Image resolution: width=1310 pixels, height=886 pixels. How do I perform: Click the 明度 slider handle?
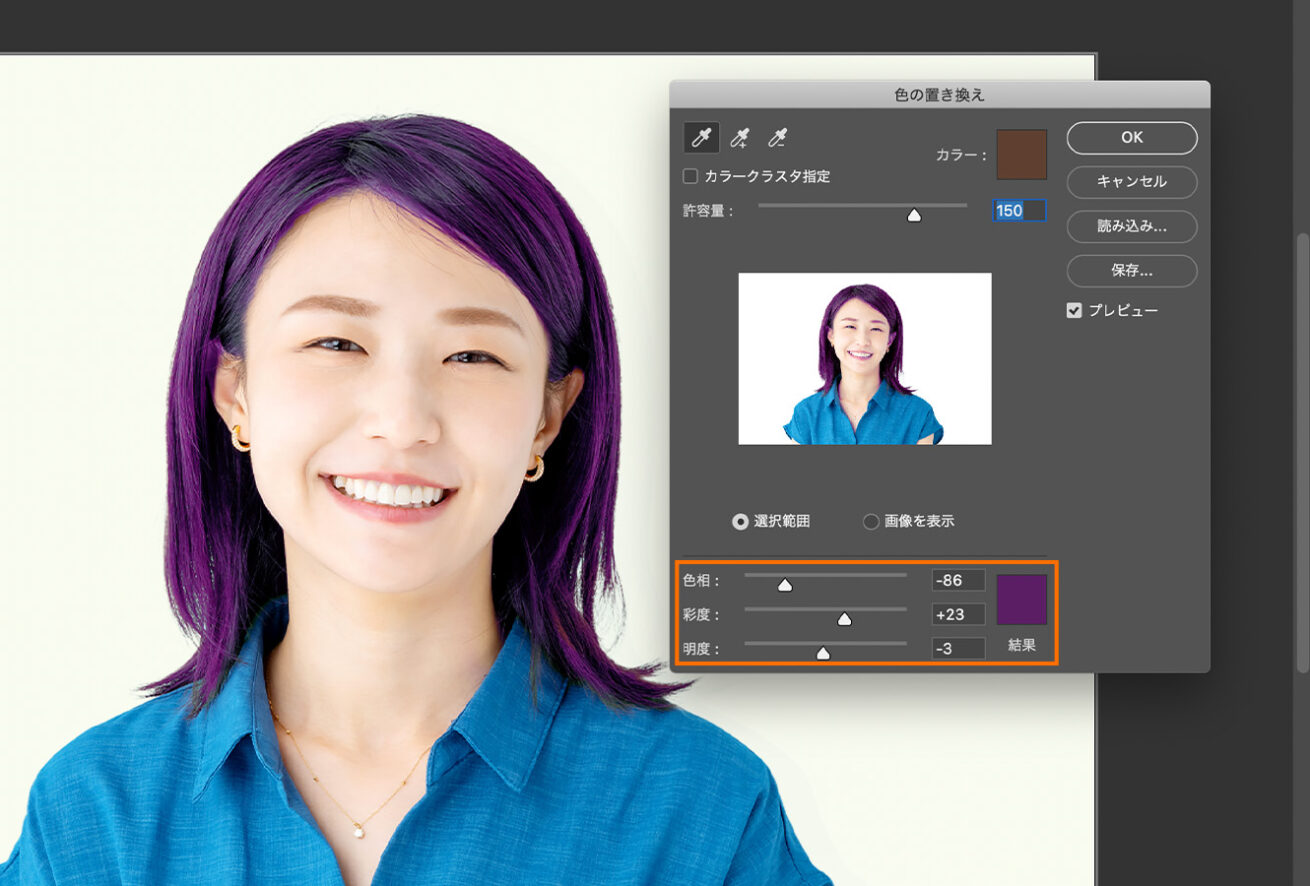822,651
